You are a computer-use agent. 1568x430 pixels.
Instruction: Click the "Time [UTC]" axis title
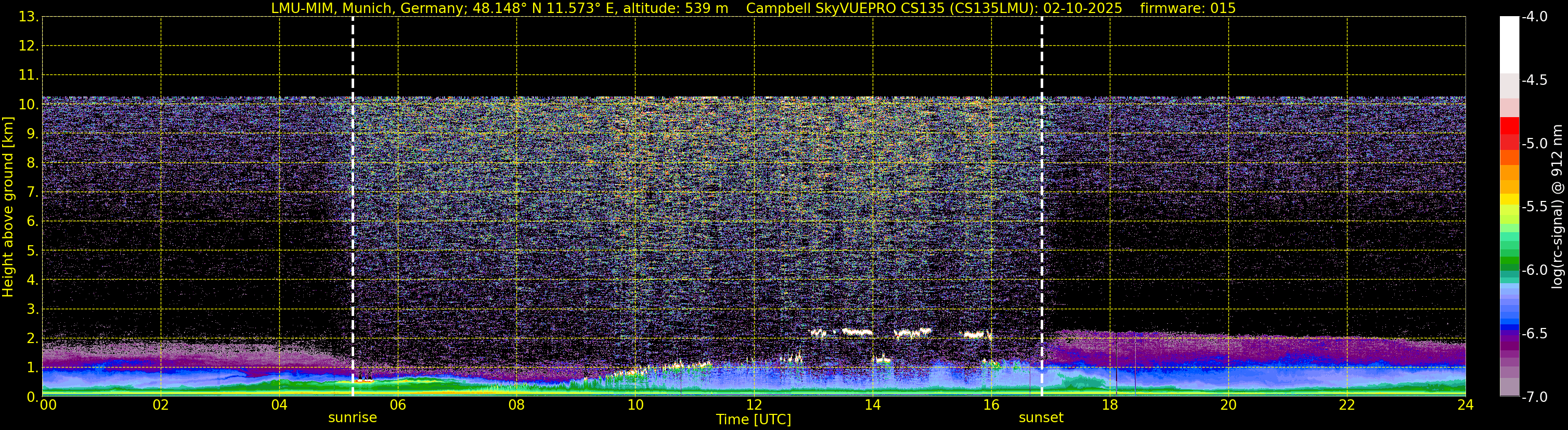pyautogui.click(x=754, y=420)
